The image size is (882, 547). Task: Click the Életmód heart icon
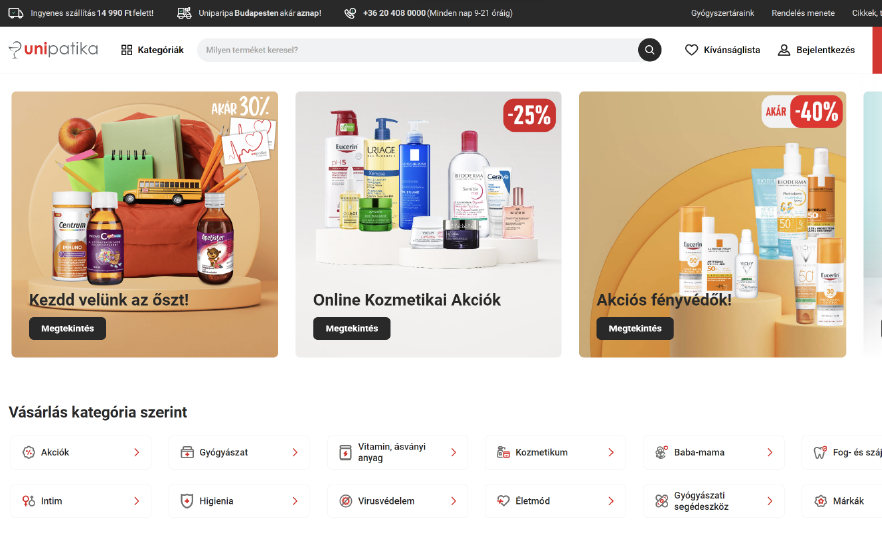click(x=503, y=501)
